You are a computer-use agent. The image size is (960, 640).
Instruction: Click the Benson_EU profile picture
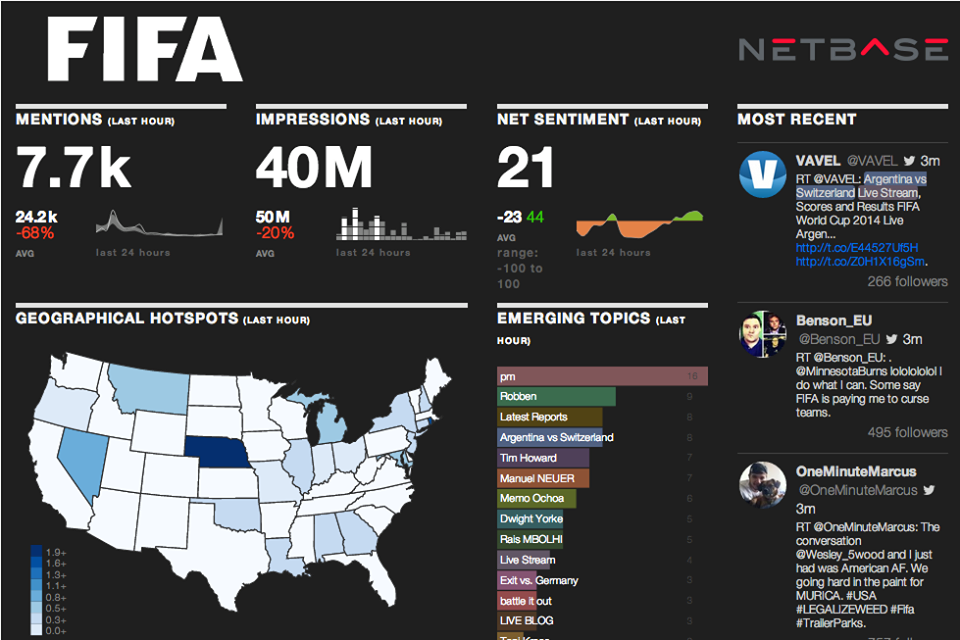(763, 334)
